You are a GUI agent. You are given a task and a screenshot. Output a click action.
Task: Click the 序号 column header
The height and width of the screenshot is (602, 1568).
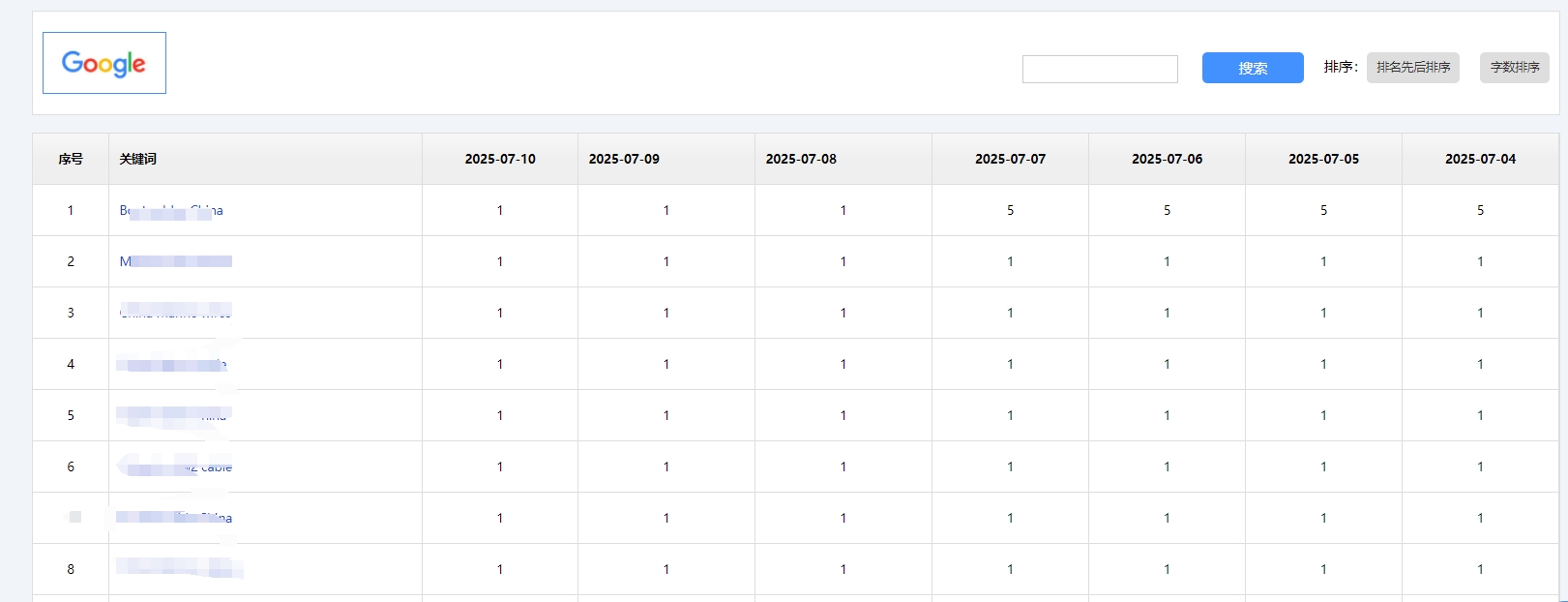click(x=71, y=159)
